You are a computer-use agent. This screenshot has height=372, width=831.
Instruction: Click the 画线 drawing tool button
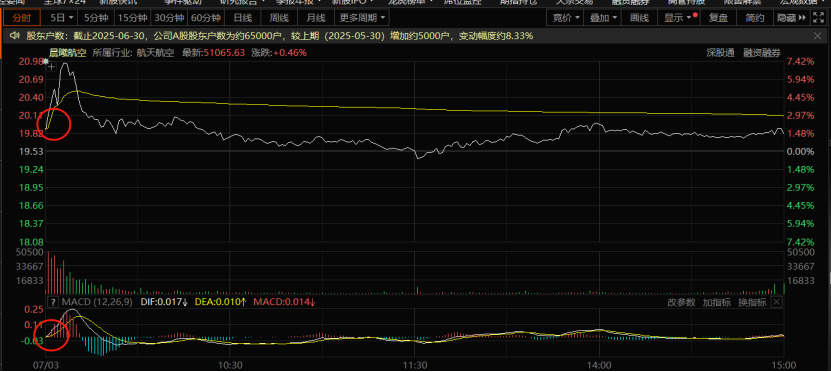639,17
